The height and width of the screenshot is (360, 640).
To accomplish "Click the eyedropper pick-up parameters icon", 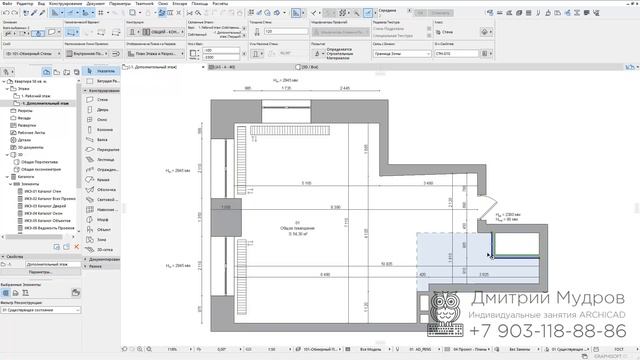I will point(34,13).
